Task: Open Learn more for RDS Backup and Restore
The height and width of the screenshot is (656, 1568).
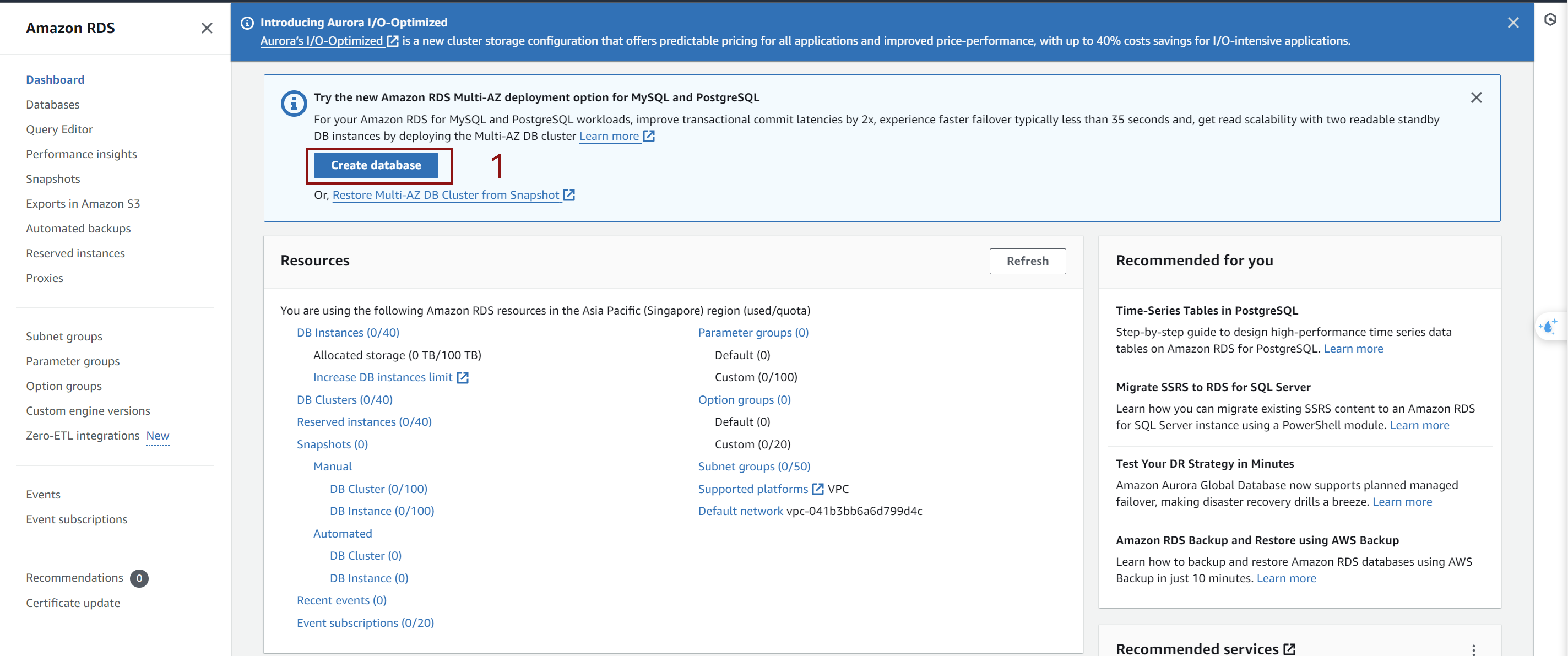Action: (1286, 578)
